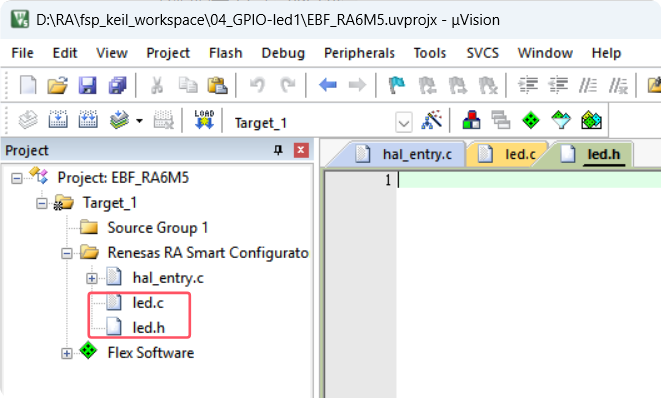The width and height of the screenshot is (661, 398).
Task: Click the Cut scissors icon
Action: point(157,85)
